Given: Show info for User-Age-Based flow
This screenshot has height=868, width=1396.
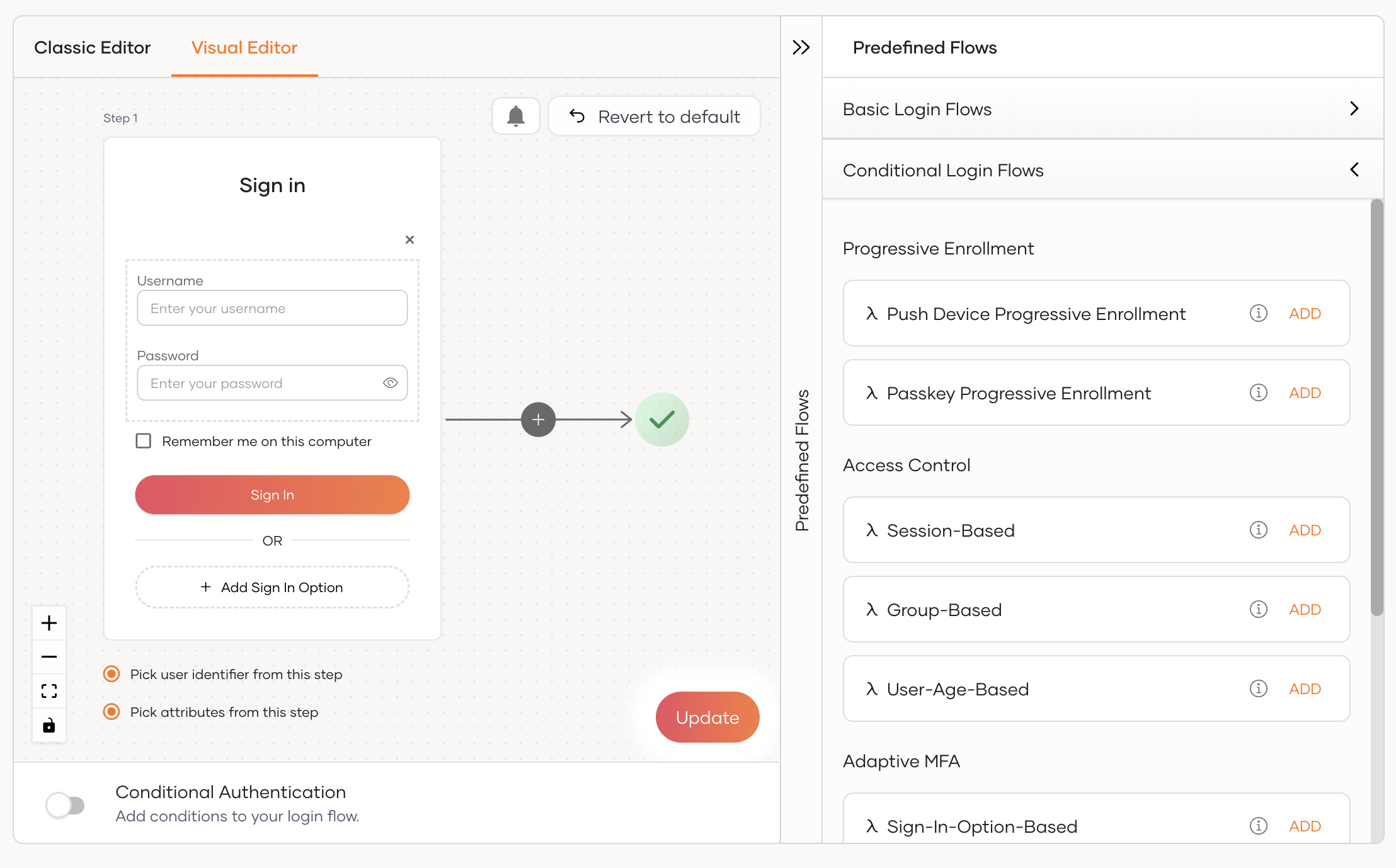Looking at the screenshot, I should 1258,688.
